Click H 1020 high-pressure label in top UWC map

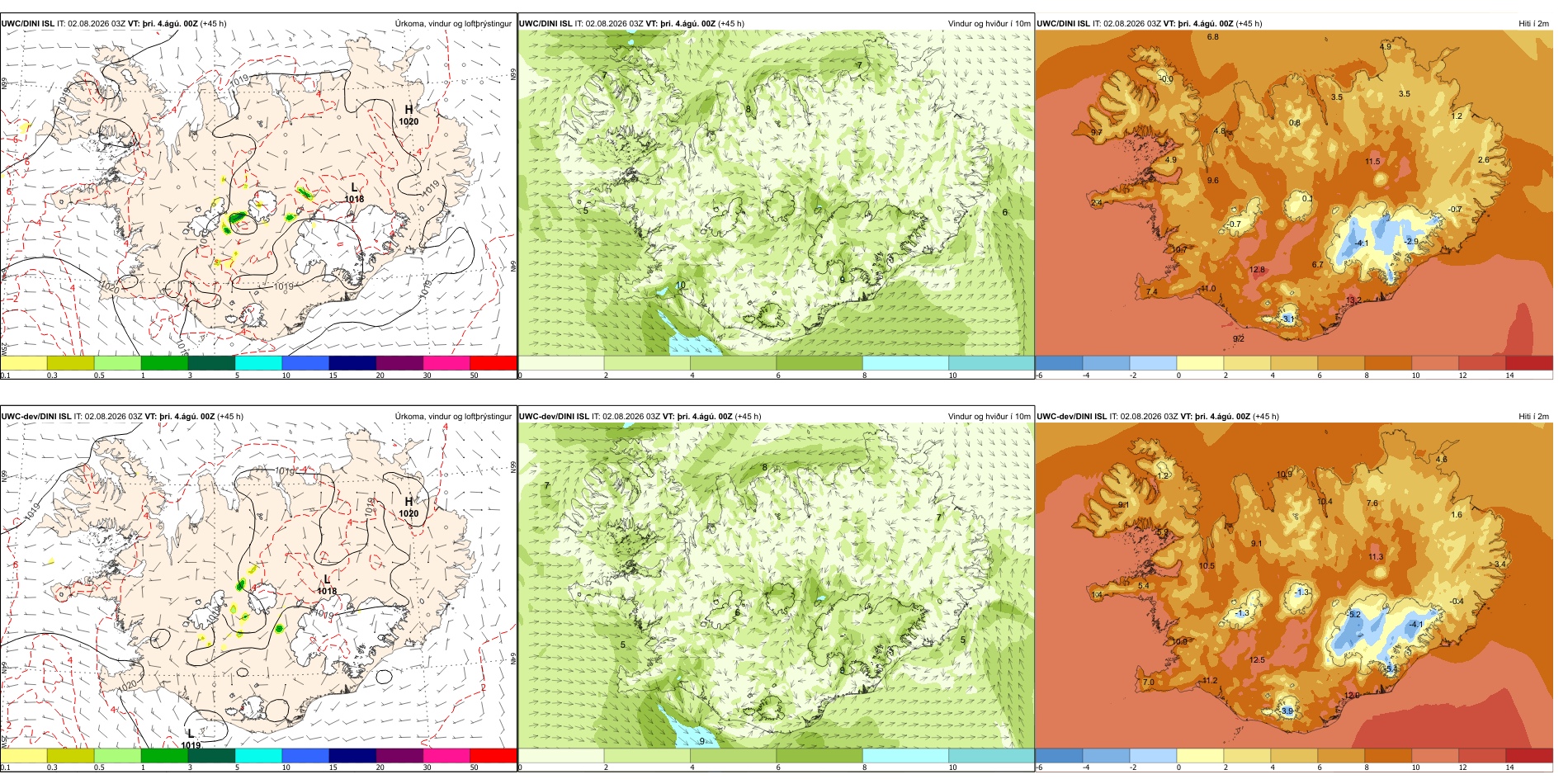(409, 115)
